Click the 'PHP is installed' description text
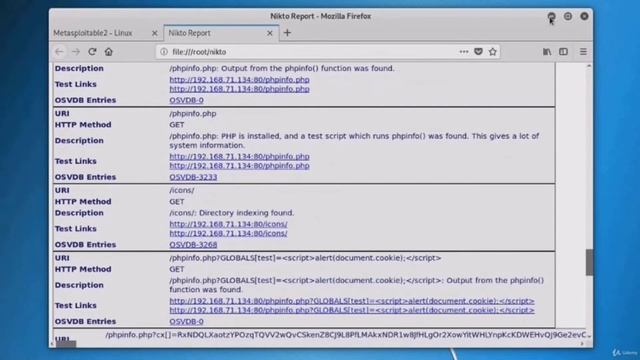Screen dimensions: 640x360 [354, 140]
